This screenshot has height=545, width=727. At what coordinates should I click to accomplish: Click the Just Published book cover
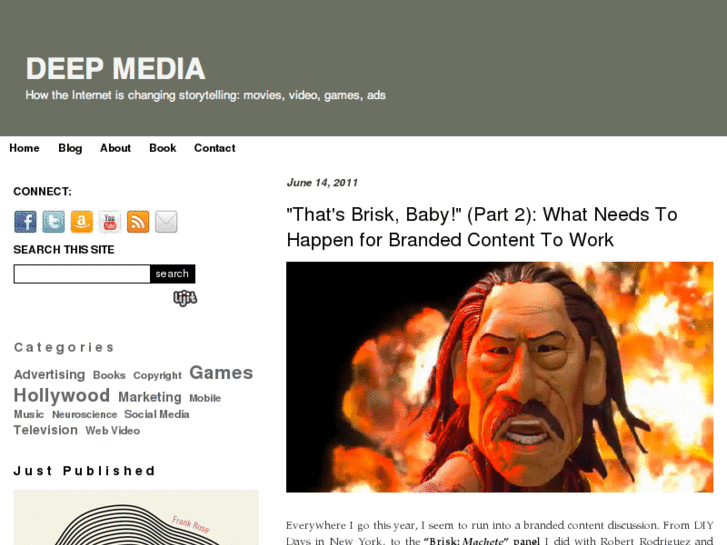(x=136, y=517)
